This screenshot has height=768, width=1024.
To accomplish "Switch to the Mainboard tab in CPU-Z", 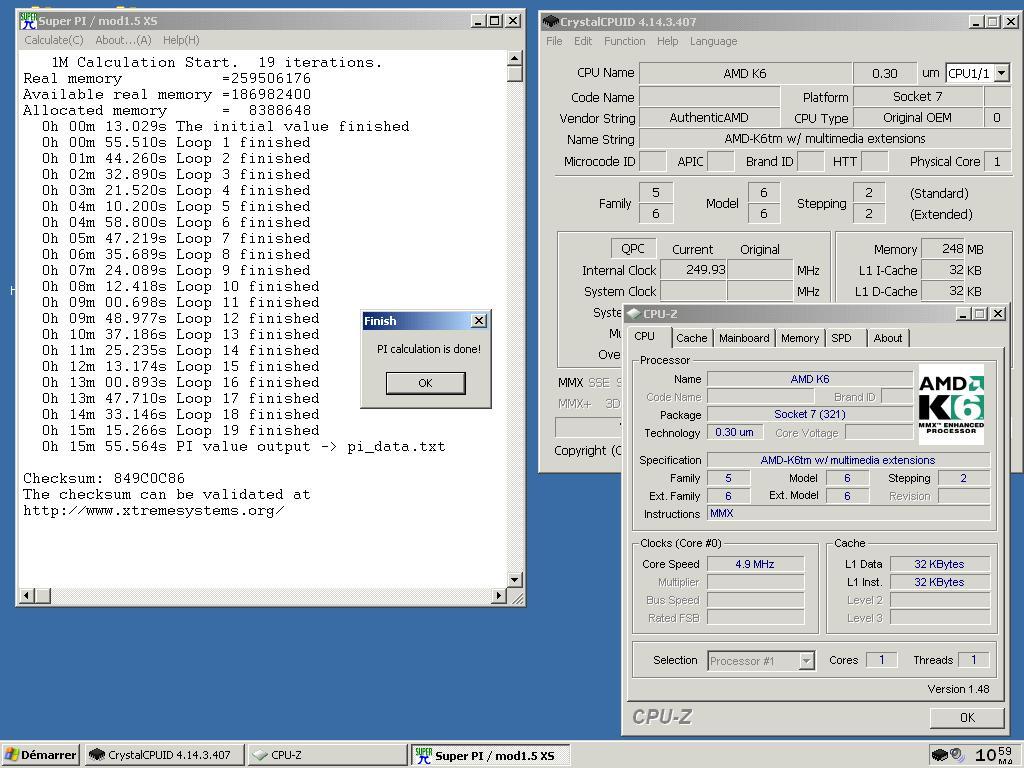I will tap(744, 338).
